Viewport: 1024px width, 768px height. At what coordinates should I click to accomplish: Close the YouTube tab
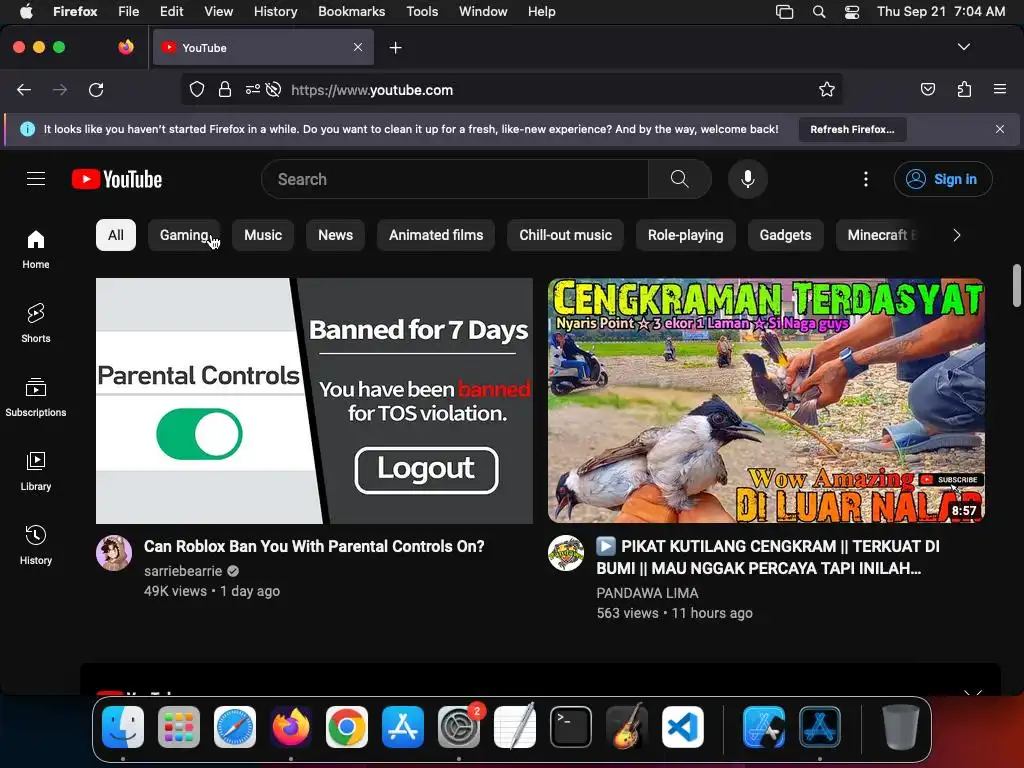pos(358,47)
